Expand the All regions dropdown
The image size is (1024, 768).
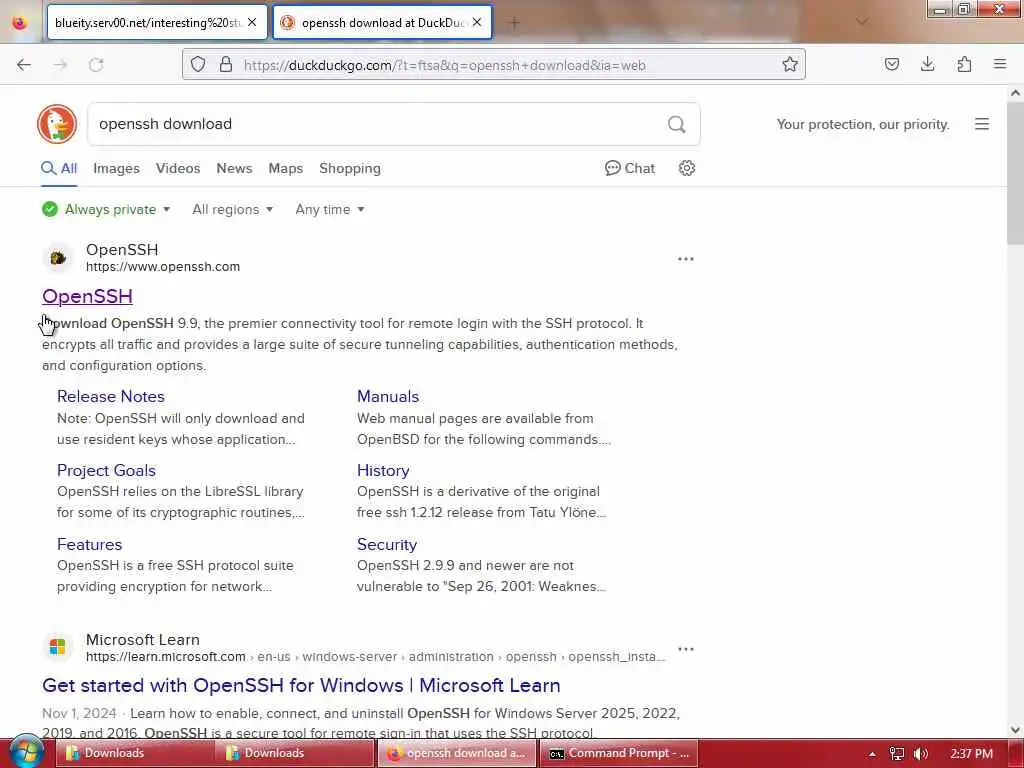(x=232, y=210)
